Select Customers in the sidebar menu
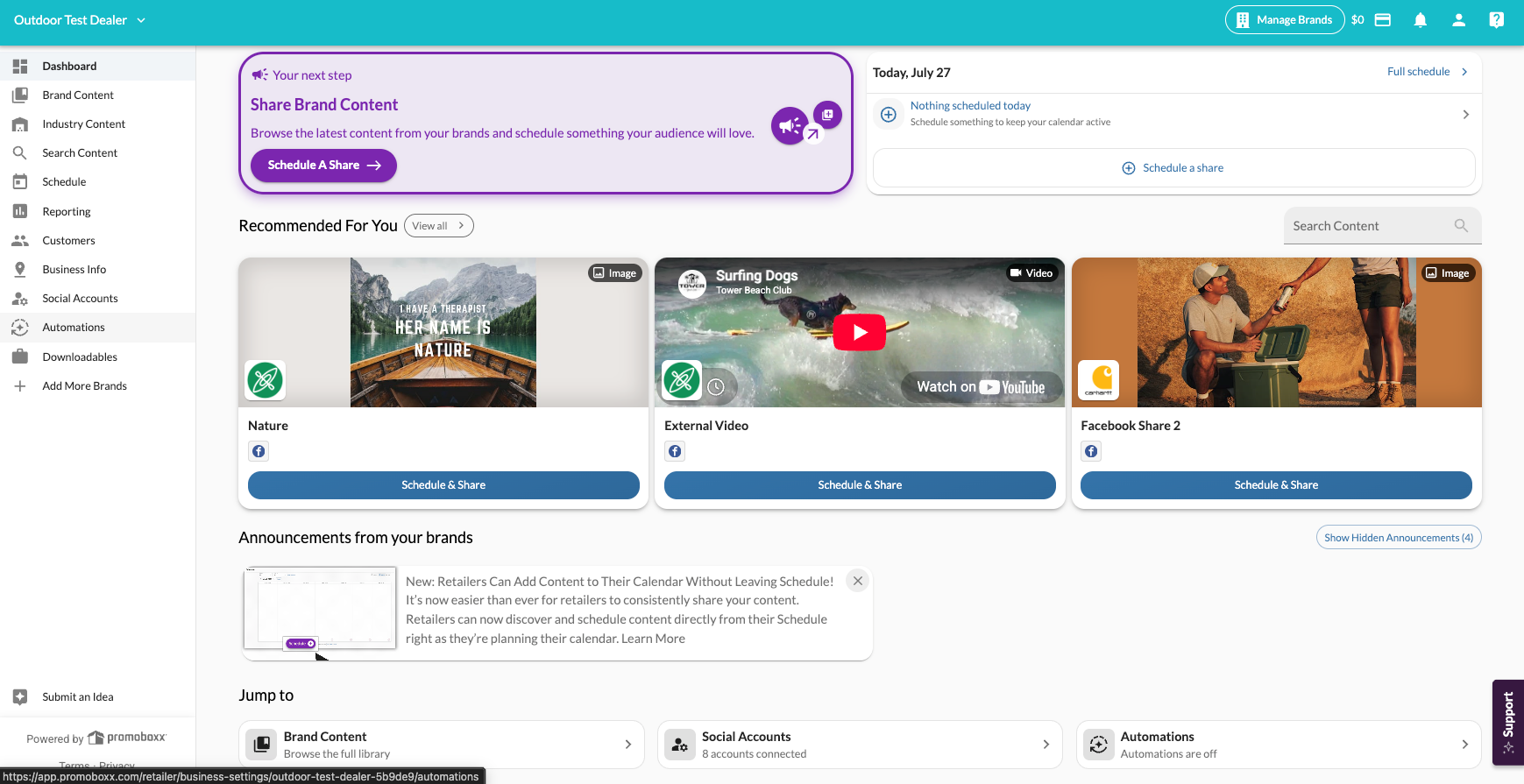 point(97,240)
